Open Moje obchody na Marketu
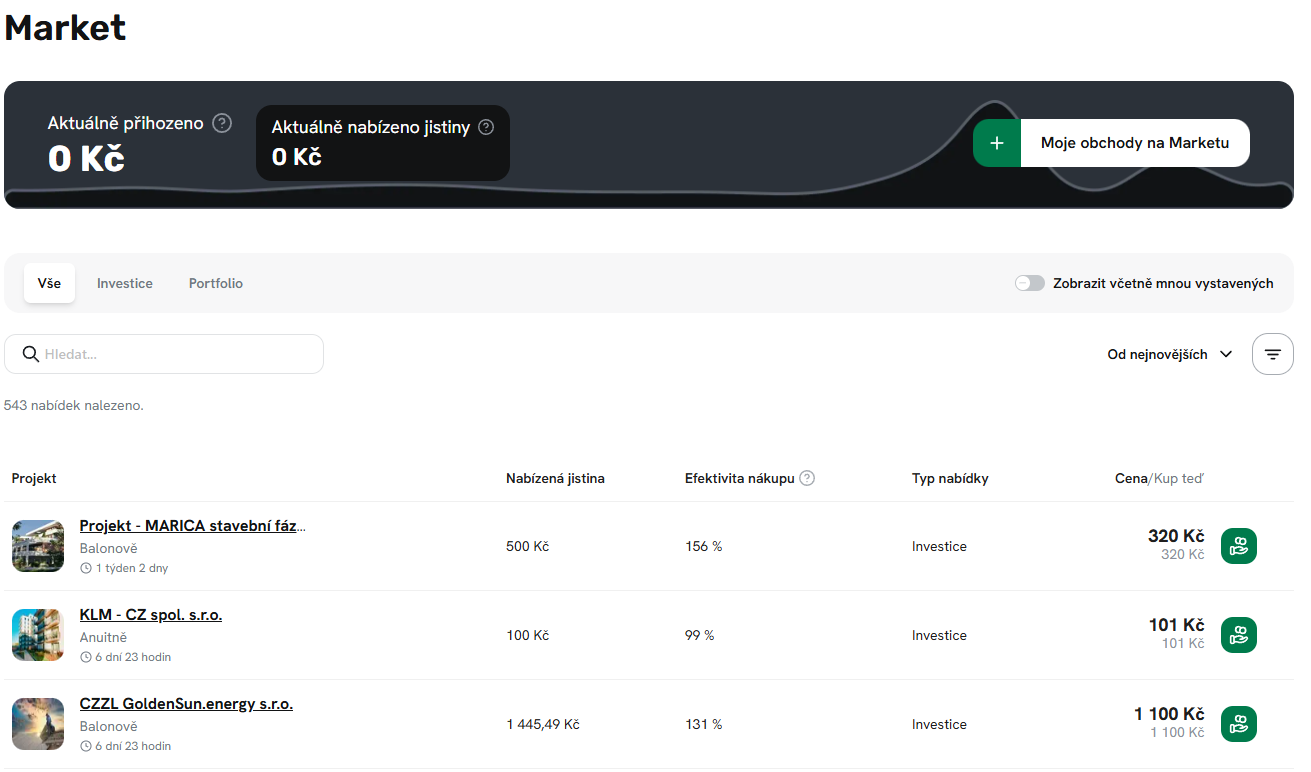The width and height of the screenshot is (1311, 772). coord(1134,143)
